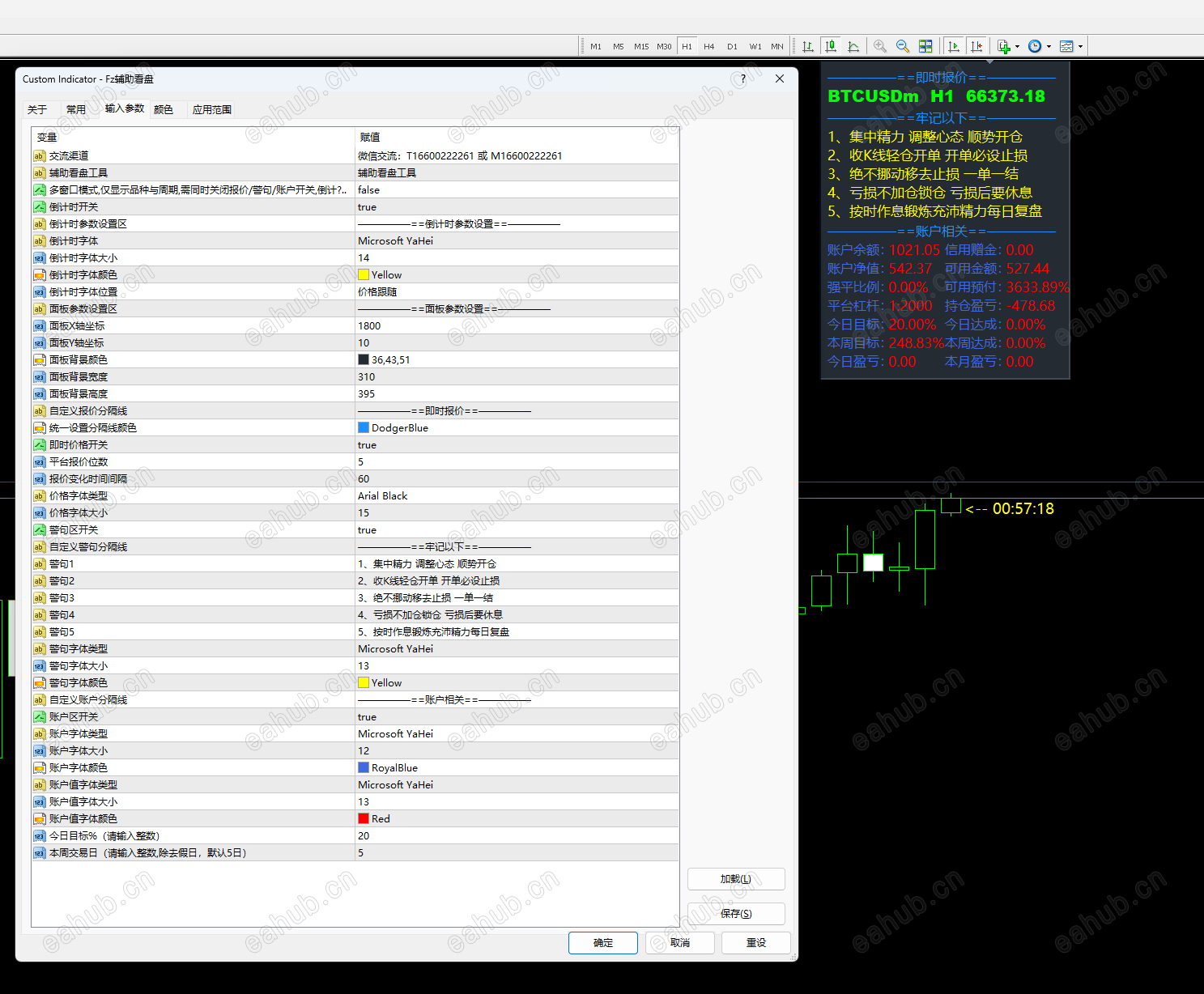Open the 颜色 tab
The height and width of the screenshot is (994, 1204).
(x=164, y=109)
